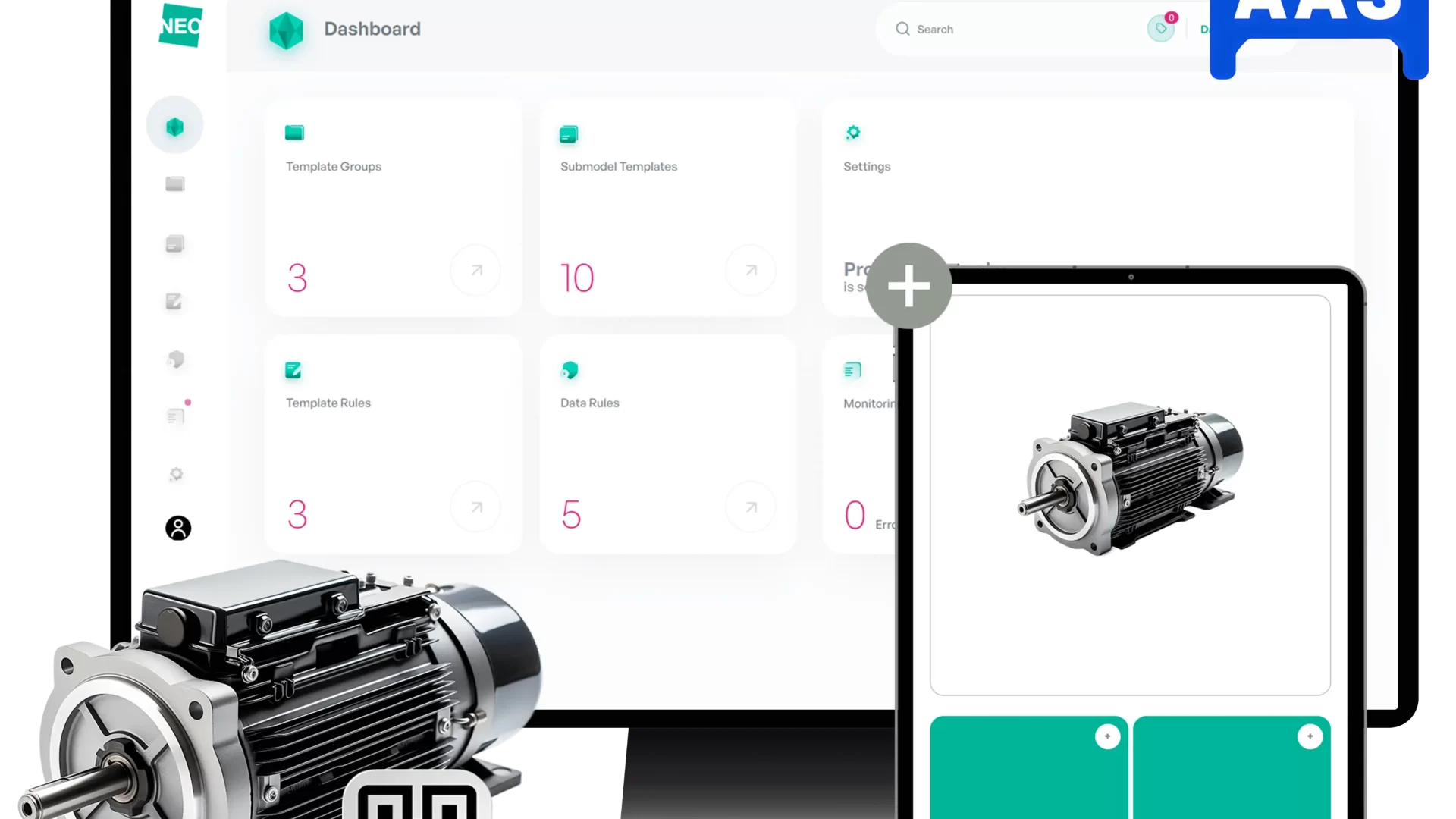Click the Settings card gear icon

tap(853, 132)
